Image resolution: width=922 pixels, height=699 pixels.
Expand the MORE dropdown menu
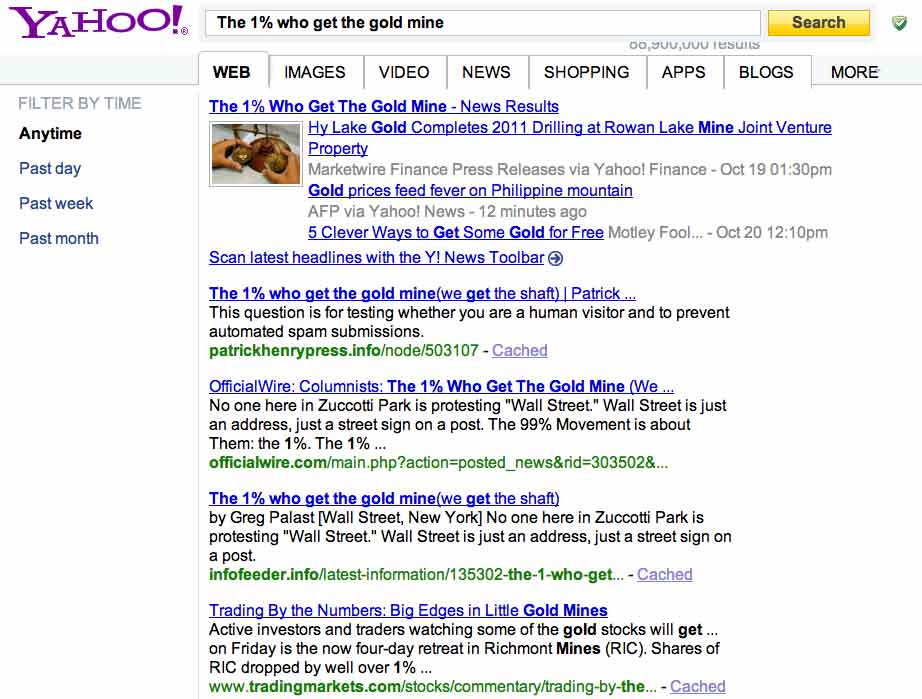(x=856, y=72)
